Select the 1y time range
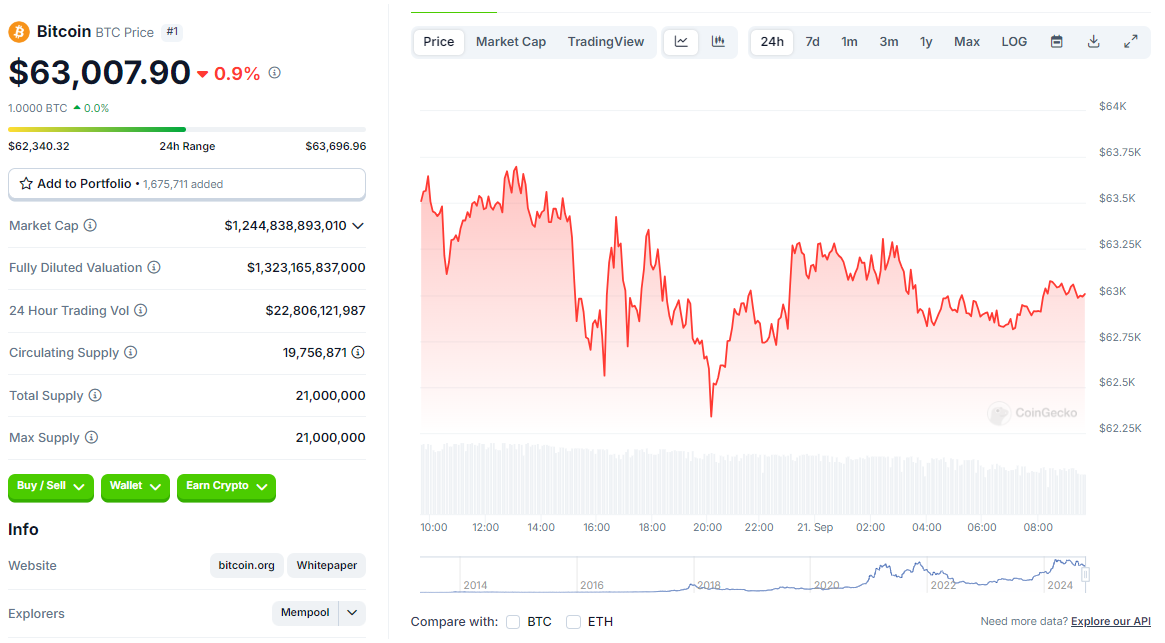Screen dimensions: 1165x643 coord(926,42)
